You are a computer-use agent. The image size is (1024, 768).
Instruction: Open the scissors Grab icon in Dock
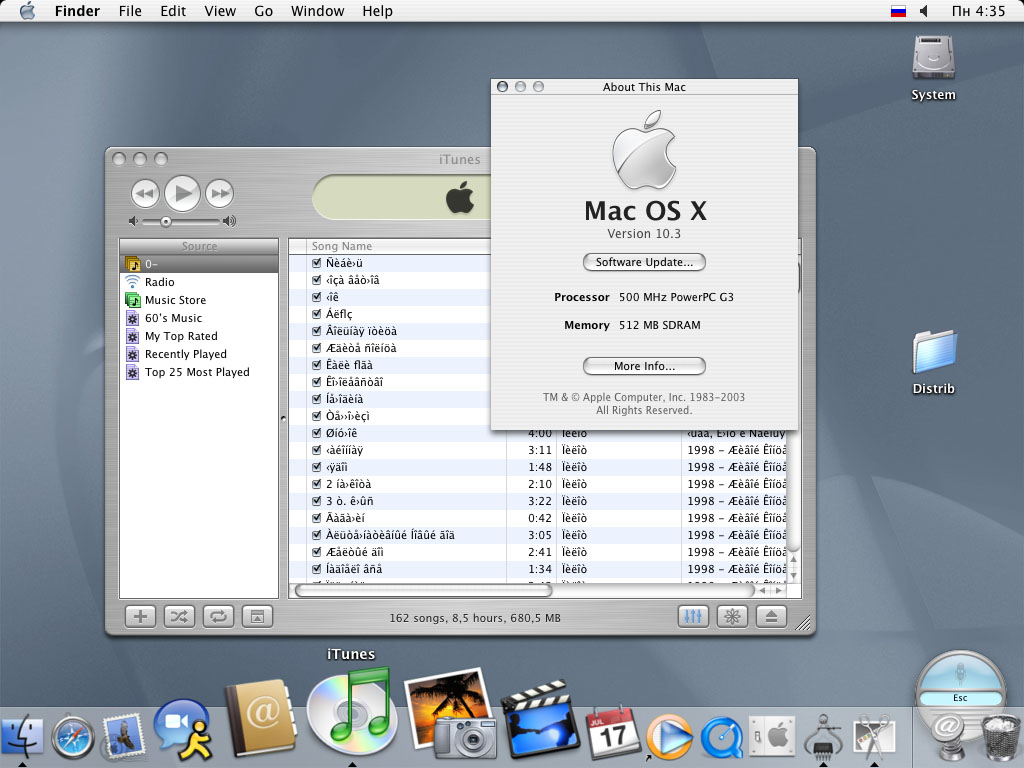[874, 737]
